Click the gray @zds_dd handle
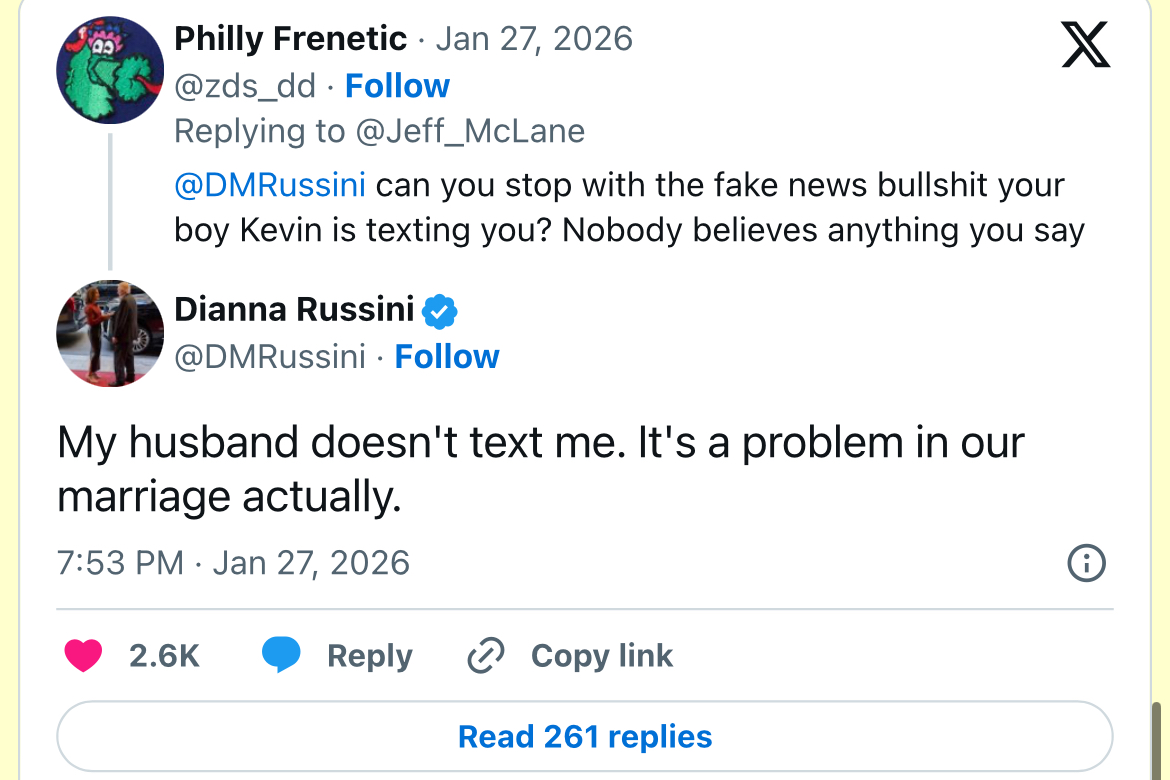This screenshot has width=1170, height=780. pyautogui.click(x=244, y=86)
